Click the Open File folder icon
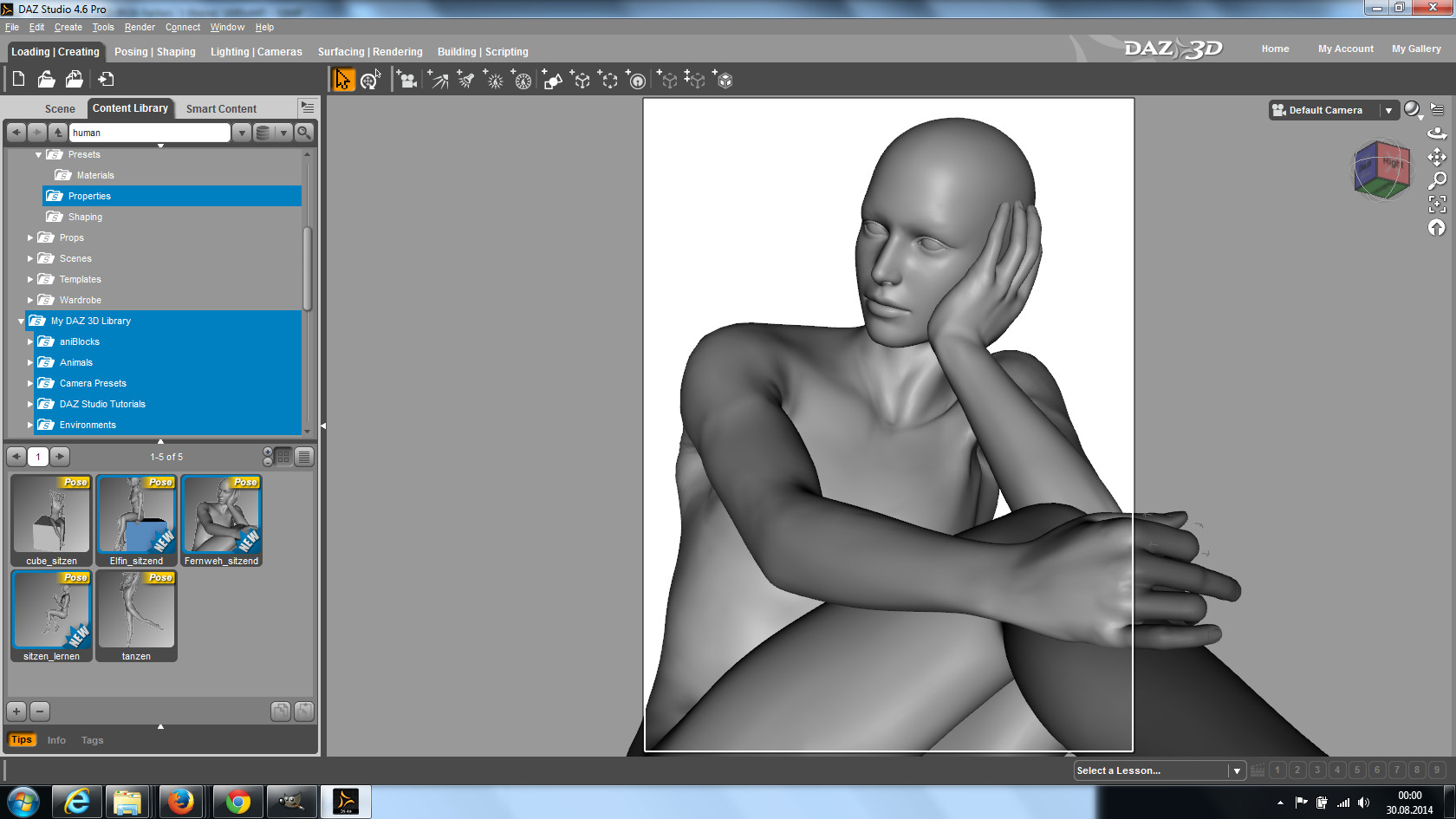 [46, 80]
